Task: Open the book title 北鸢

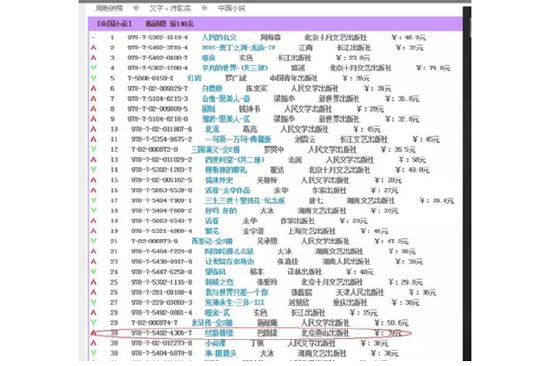Action: tap(212, 129)
